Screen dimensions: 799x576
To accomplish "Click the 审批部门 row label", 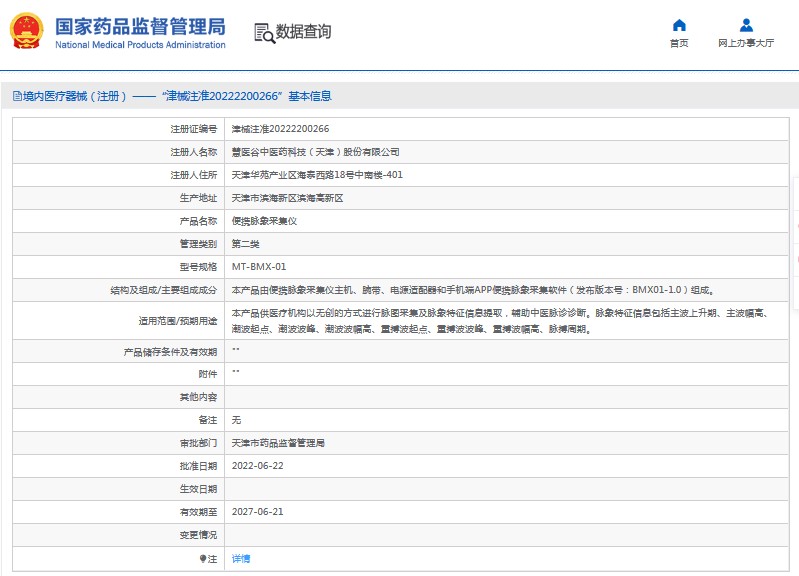I will pyautogui.click(x=198, y=443).
